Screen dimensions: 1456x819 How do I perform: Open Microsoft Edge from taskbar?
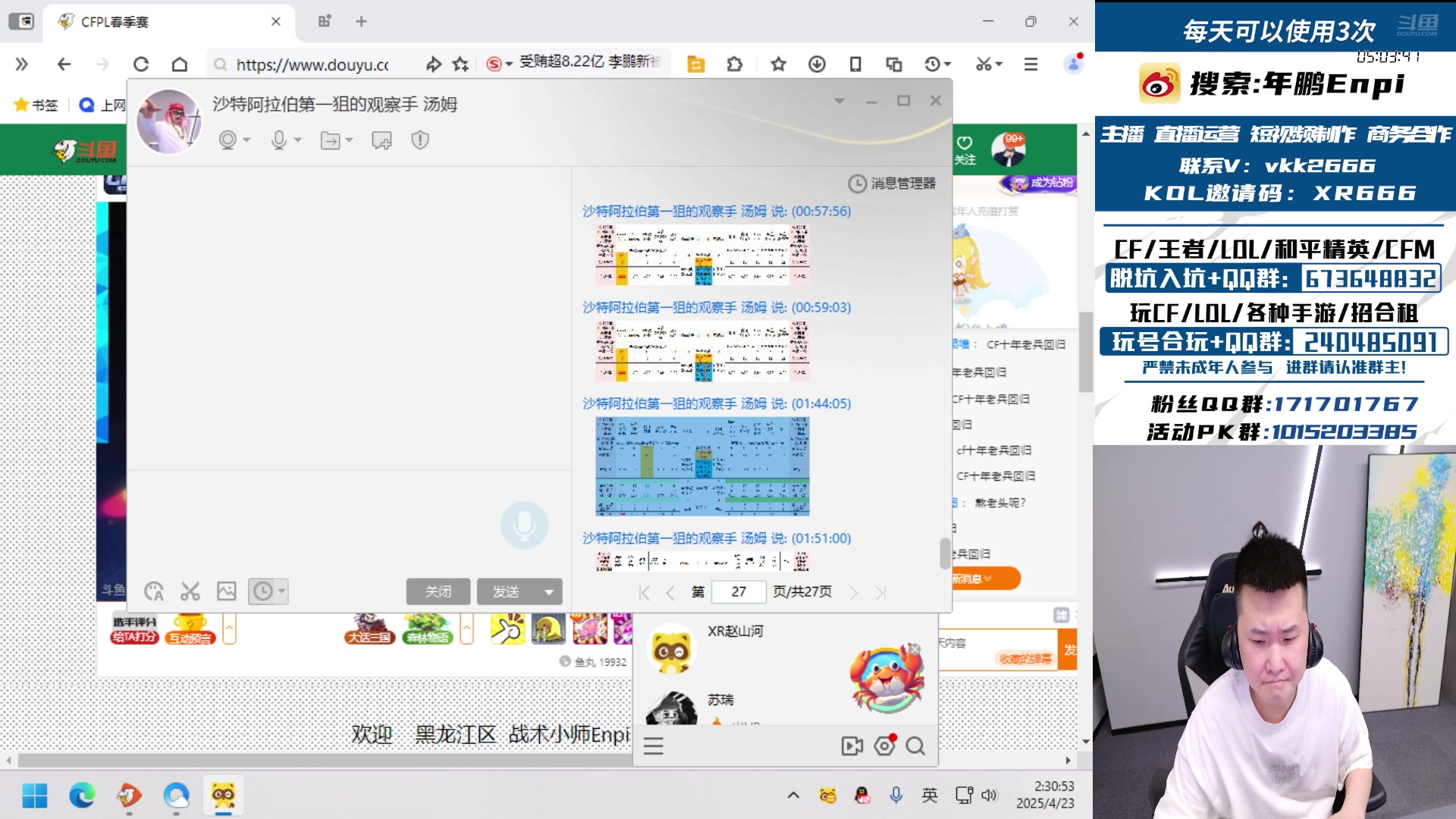[x=82, y=795]
